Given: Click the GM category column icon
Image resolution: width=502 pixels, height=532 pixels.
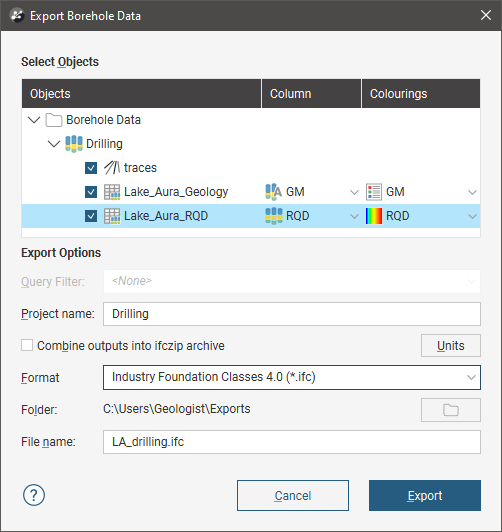Looking at the screenshot, I should click(273, 192).
